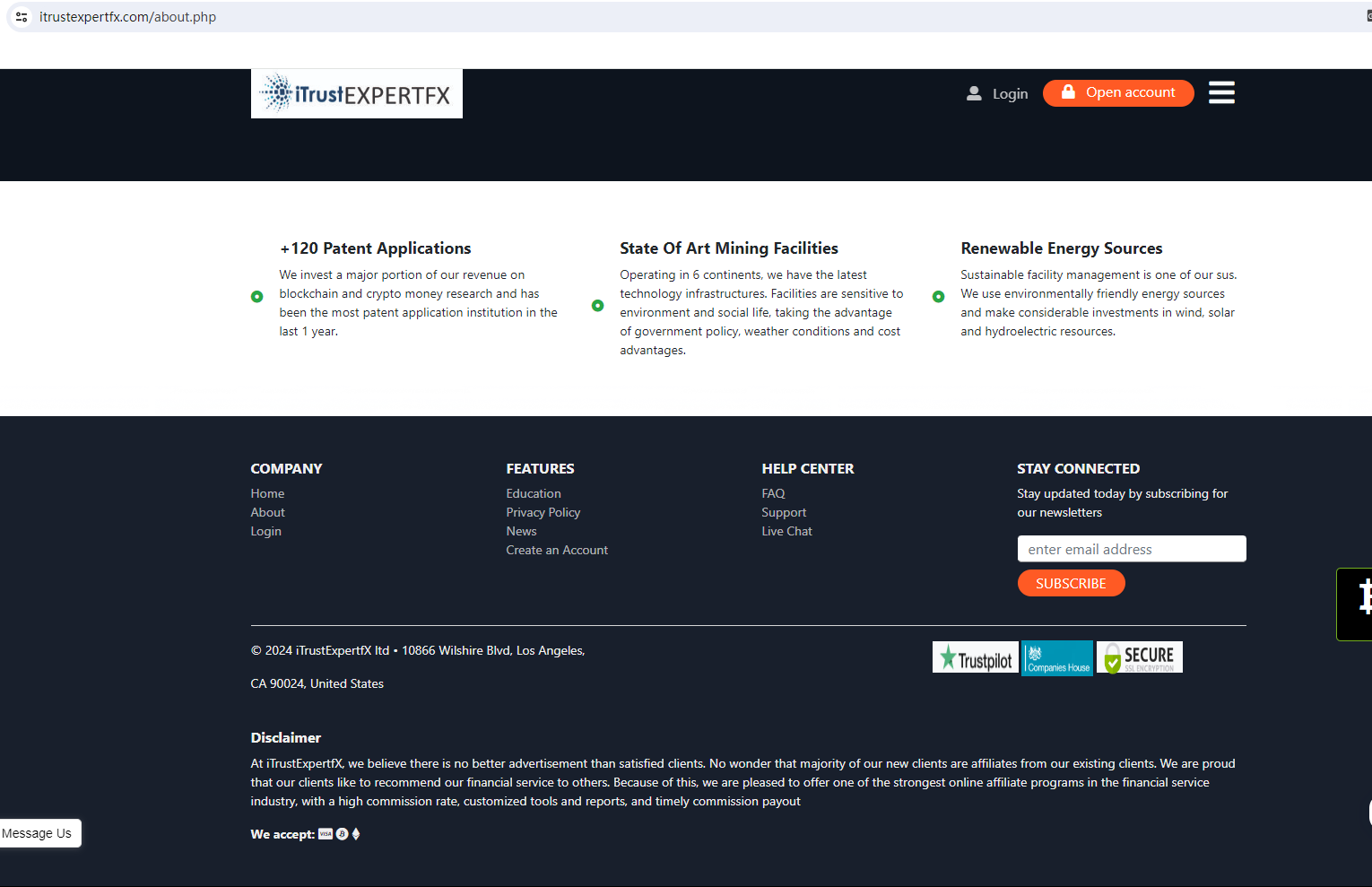This screenshot has height=887, width=1372.
Task: Click the 'Renewable Energy Sources' heading
Action: click(x=1061, y=248)
